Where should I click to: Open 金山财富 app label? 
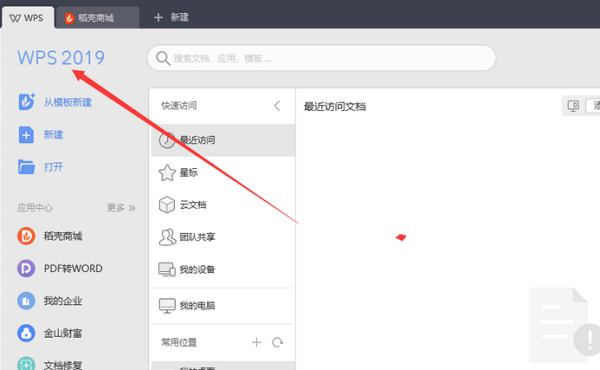63,333
